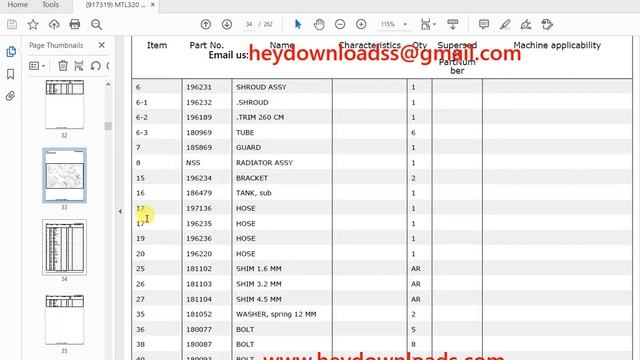Edit the current page number field
The width and height of the screenshot is (640, 360).
point(249,24)
